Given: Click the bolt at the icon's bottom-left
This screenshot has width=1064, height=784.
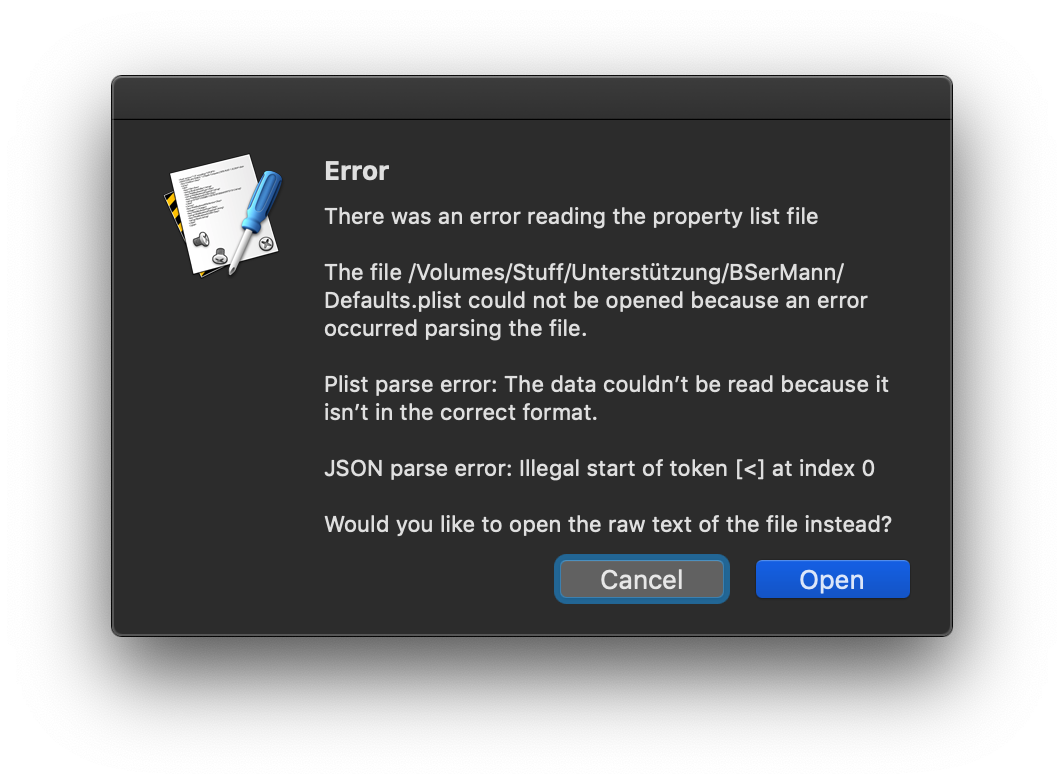Looking at the screenshot, I should click(x=199, y=240).
